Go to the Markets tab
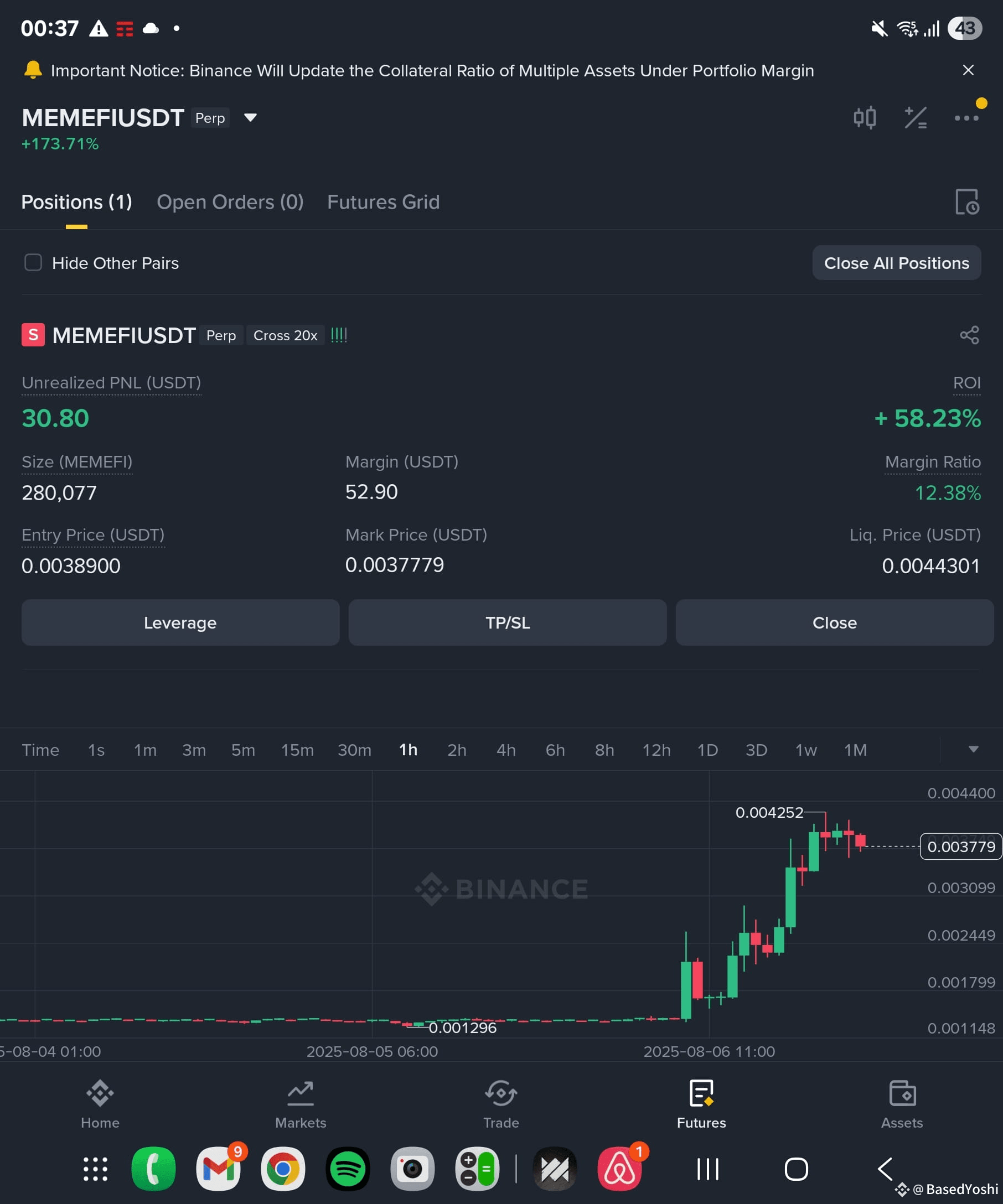 click(x=301, y=1104)
